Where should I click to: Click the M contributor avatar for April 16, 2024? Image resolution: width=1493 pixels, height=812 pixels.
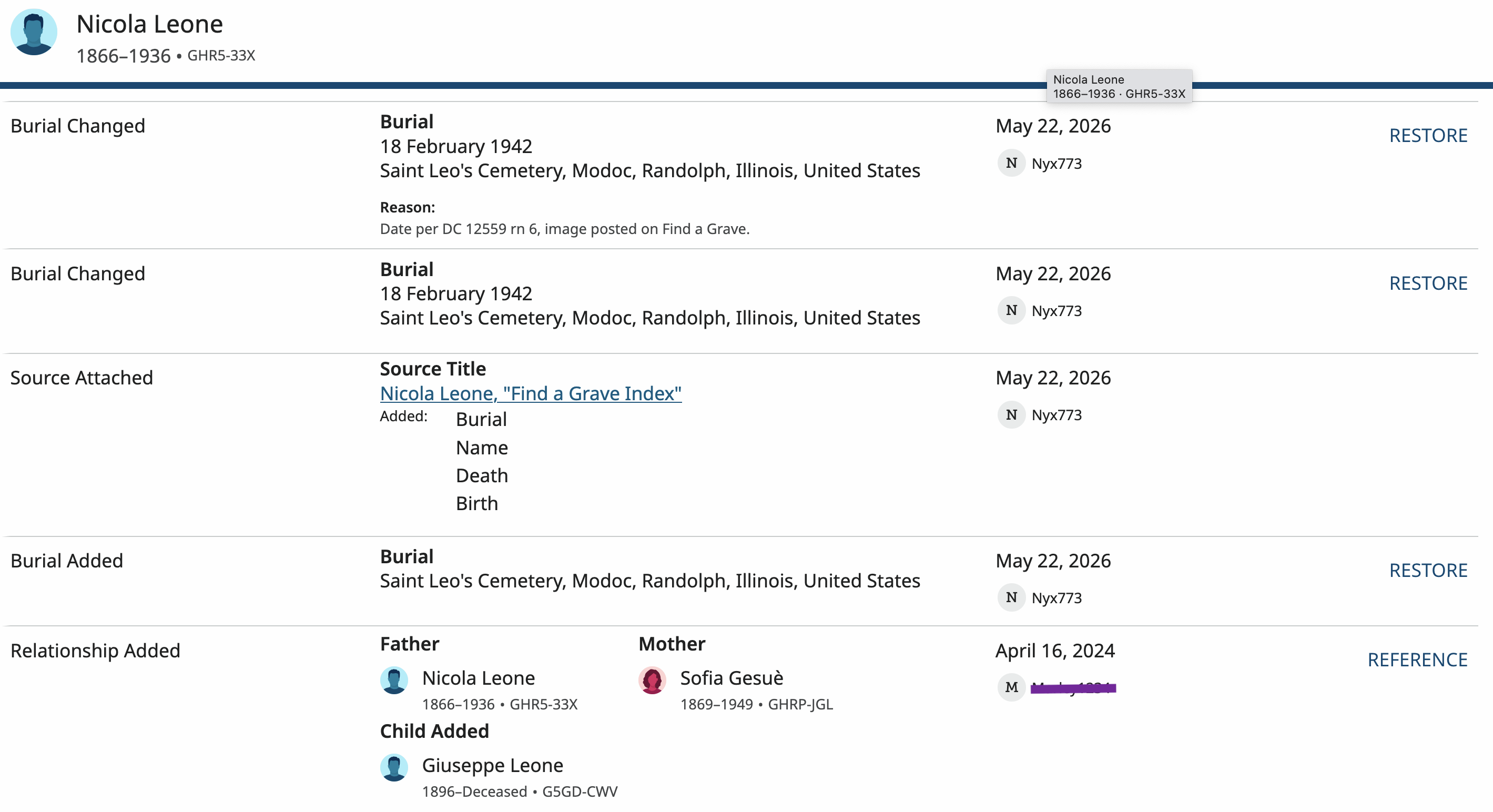[1011, 687]
